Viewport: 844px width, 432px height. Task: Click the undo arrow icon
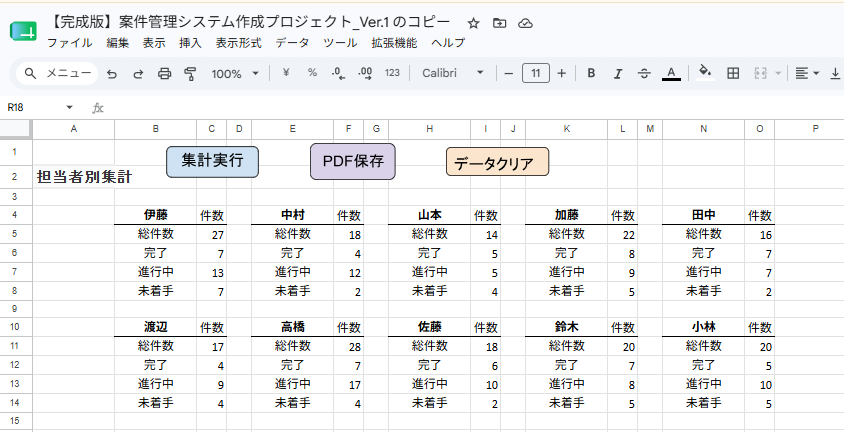[x=111, y=74]
